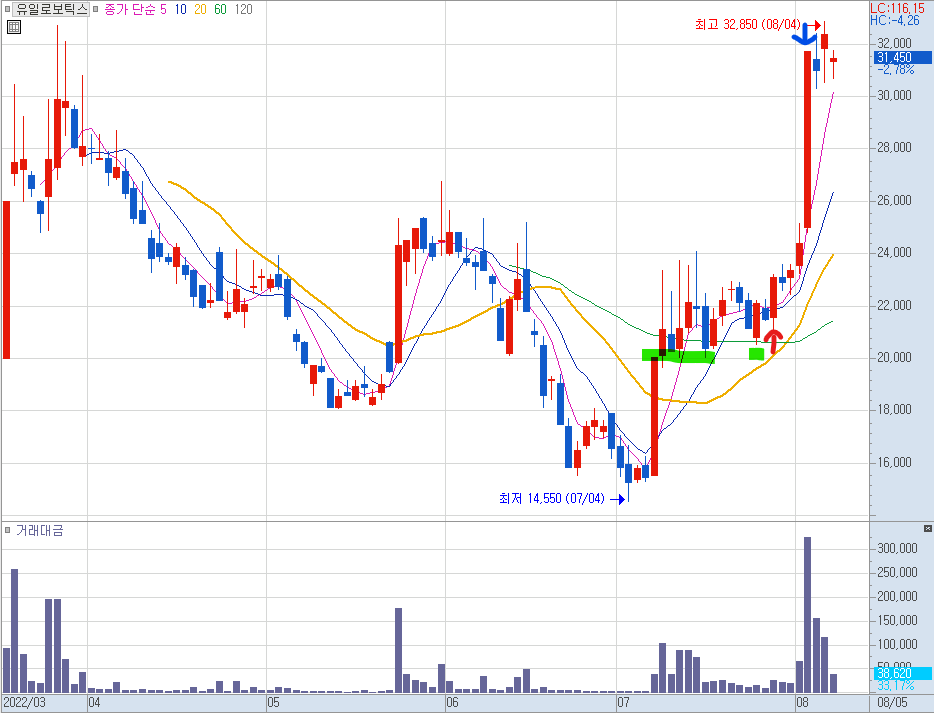Viewport: 934px width, 713px height.
Task: Click the 30,000 price axis label
Action: point(894,95)
